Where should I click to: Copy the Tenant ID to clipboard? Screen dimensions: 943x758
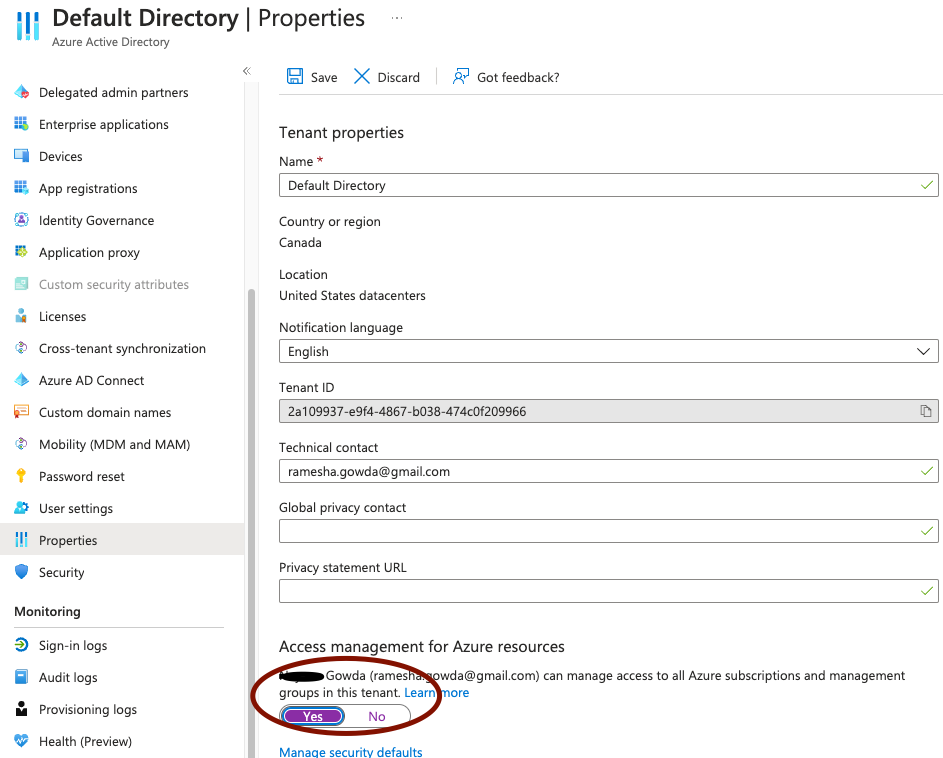click(926, 411)
